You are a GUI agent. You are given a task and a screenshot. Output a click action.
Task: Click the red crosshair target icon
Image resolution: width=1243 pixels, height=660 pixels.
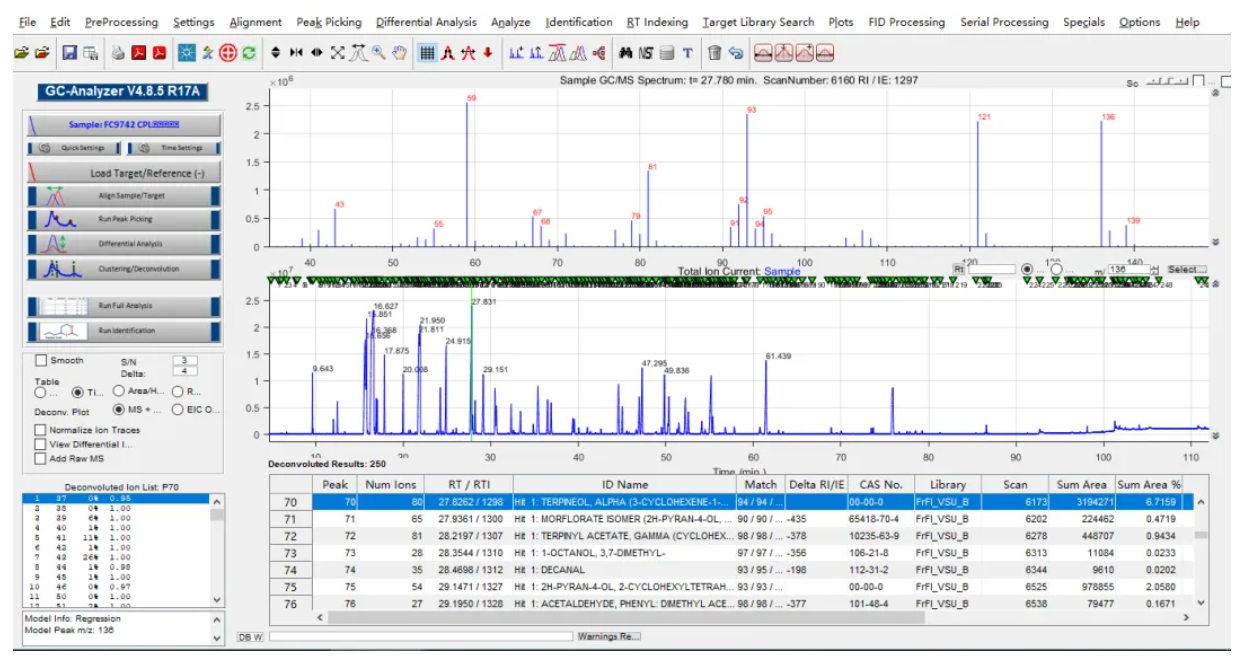tap(228, 53)
